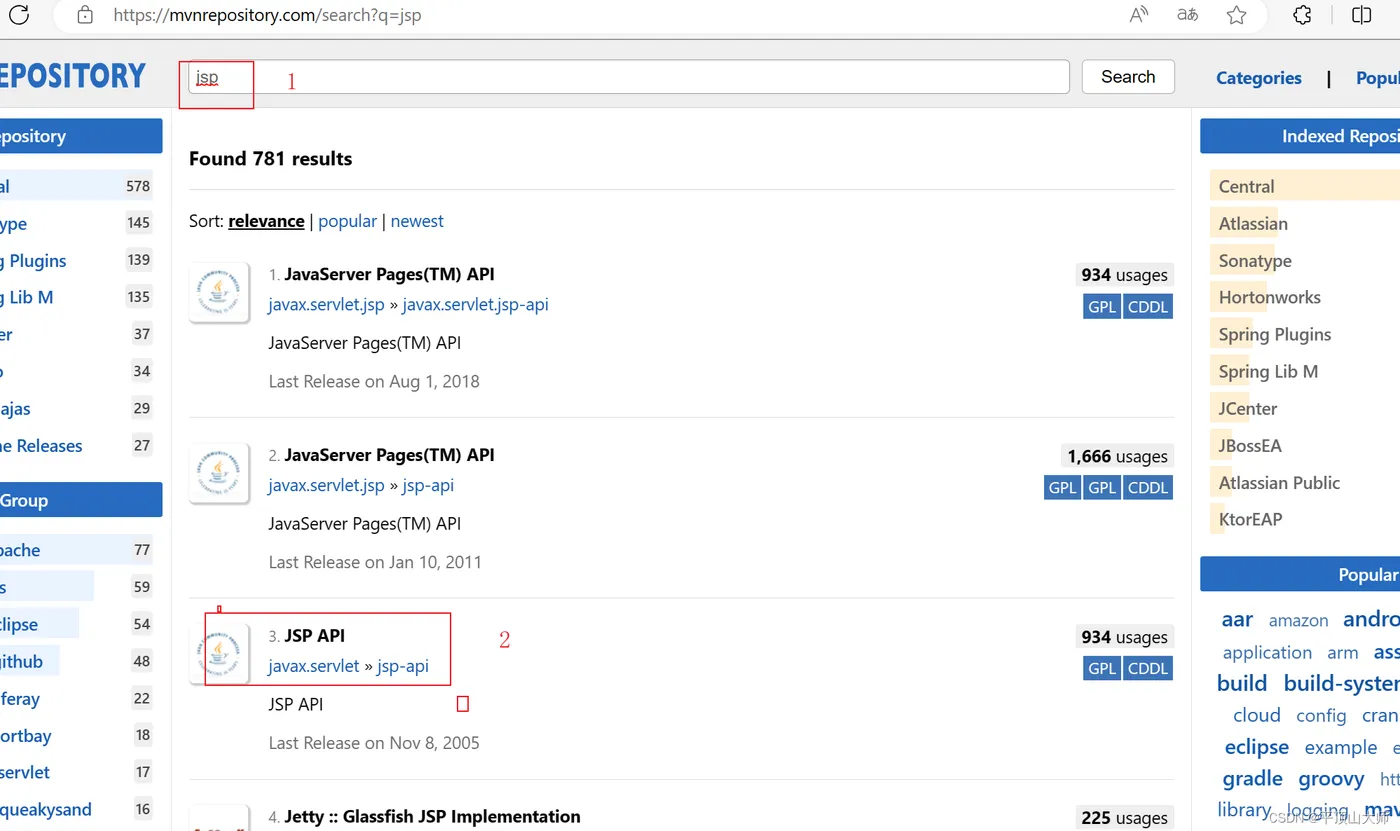Open the build tag

point(1242,683)
